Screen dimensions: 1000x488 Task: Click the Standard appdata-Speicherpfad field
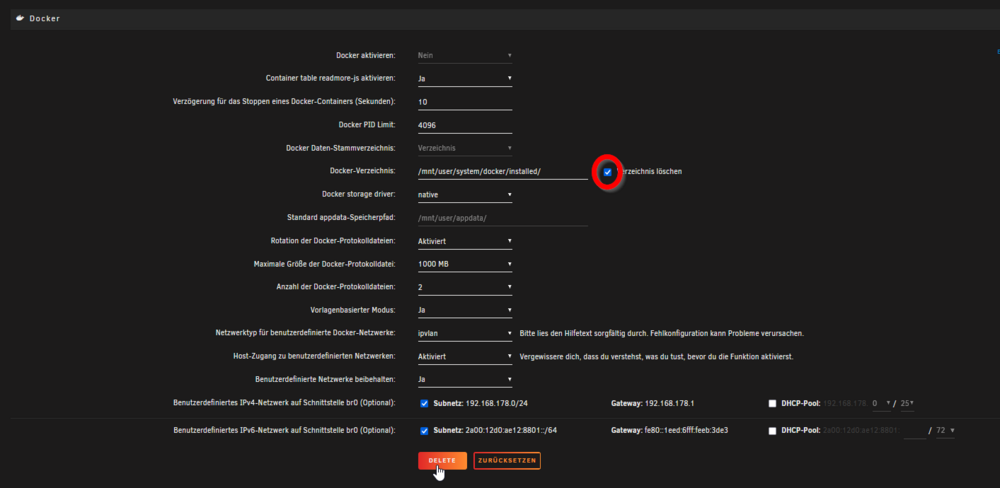(502, 218)
